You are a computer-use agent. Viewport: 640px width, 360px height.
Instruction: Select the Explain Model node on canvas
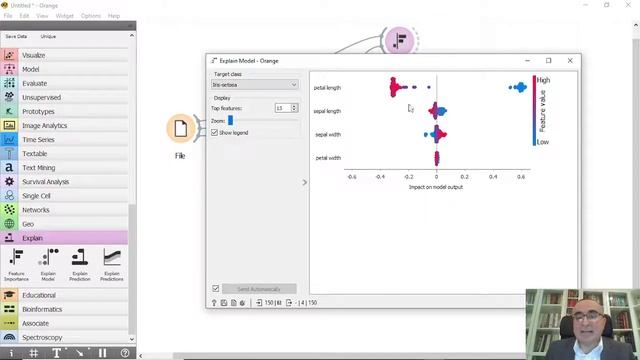coord(399,40)
